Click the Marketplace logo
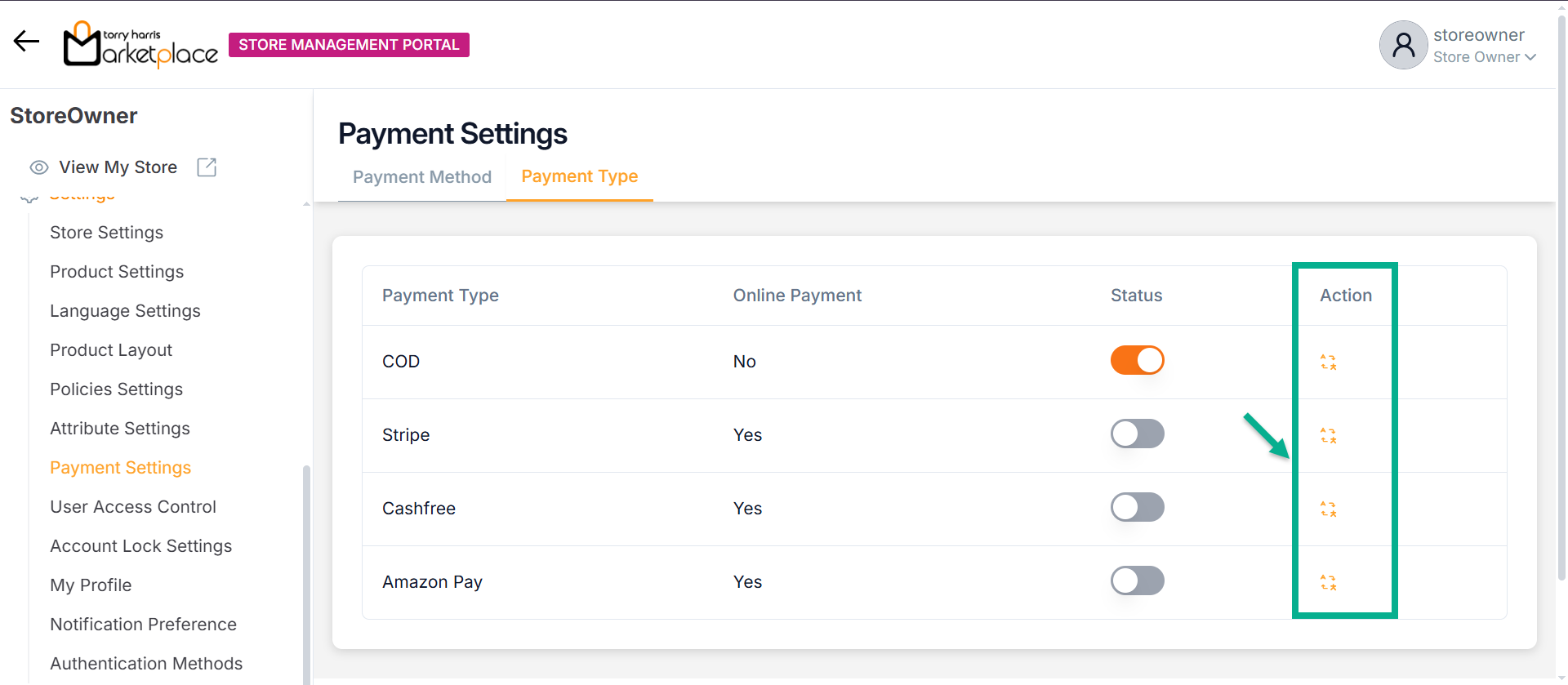Screen dimensions: 1568x685 pyautogui.click(x=140, y=45)
